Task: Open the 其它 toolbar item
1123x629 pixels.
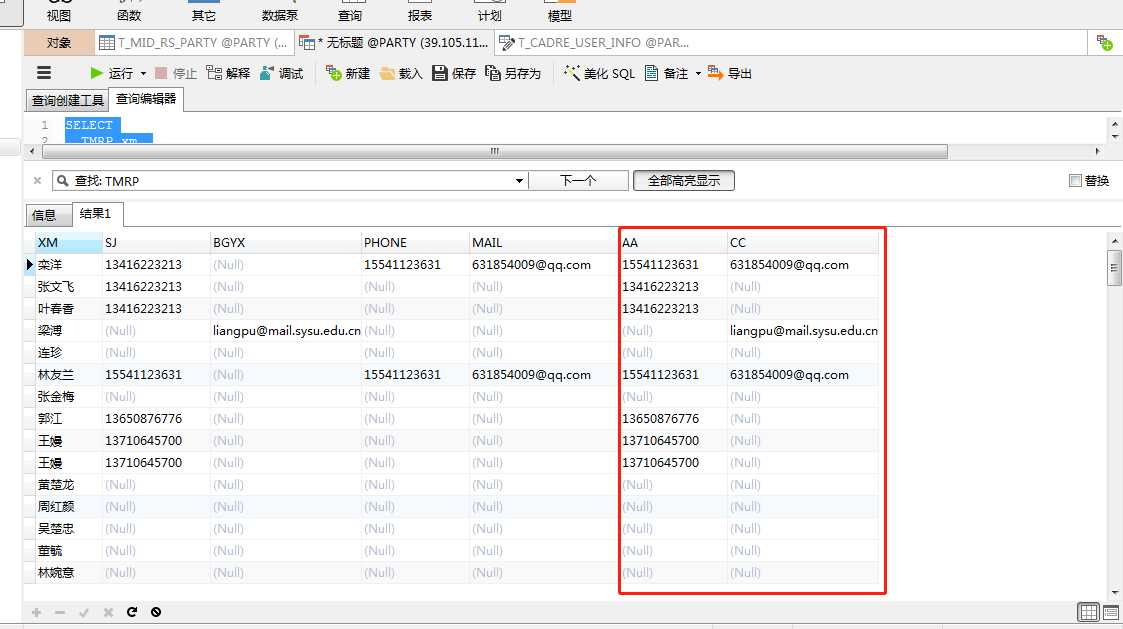Action: [203, 13]
